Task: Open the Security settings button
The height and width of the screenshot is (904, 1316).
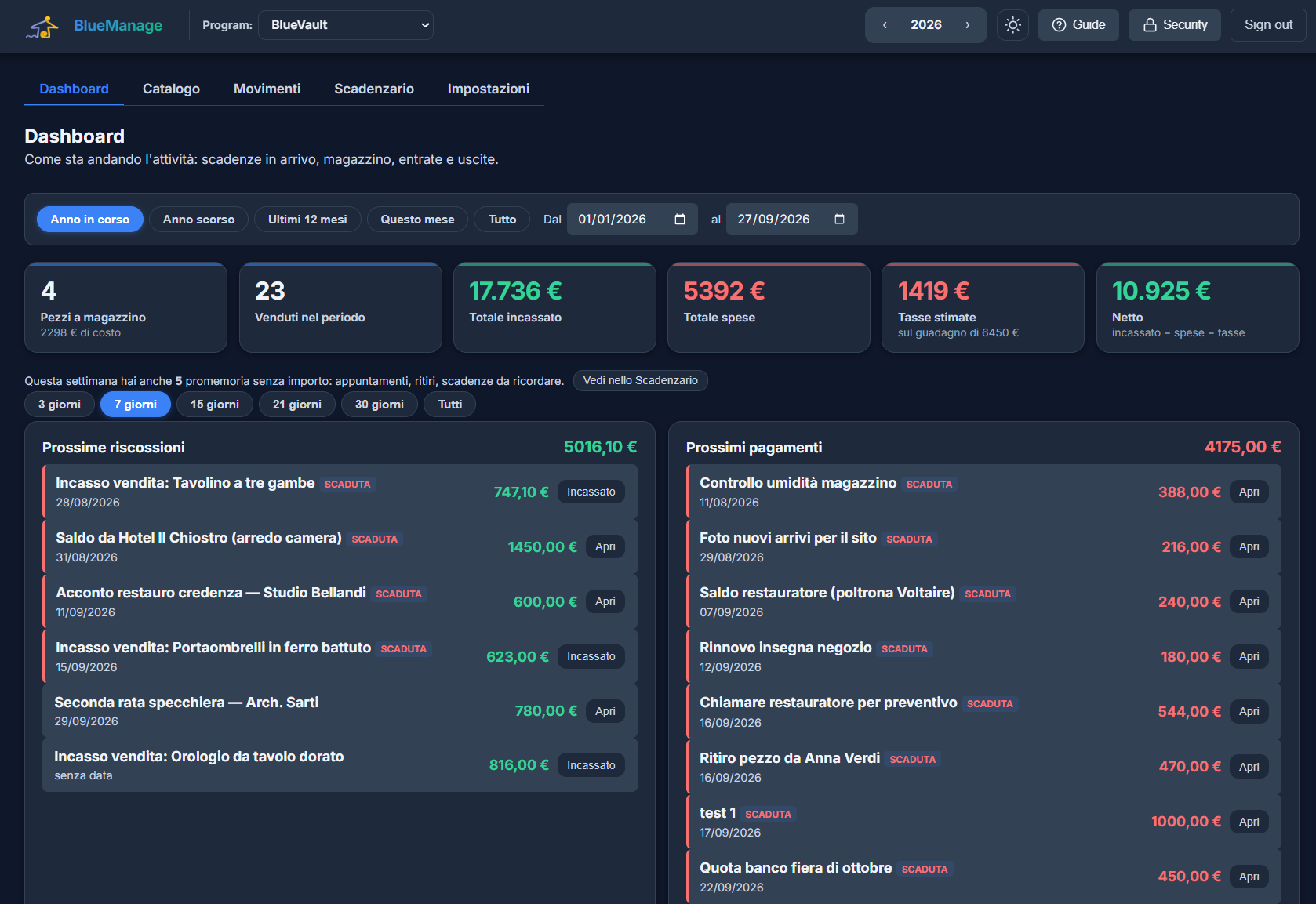Action: [x=1174, y=25]
